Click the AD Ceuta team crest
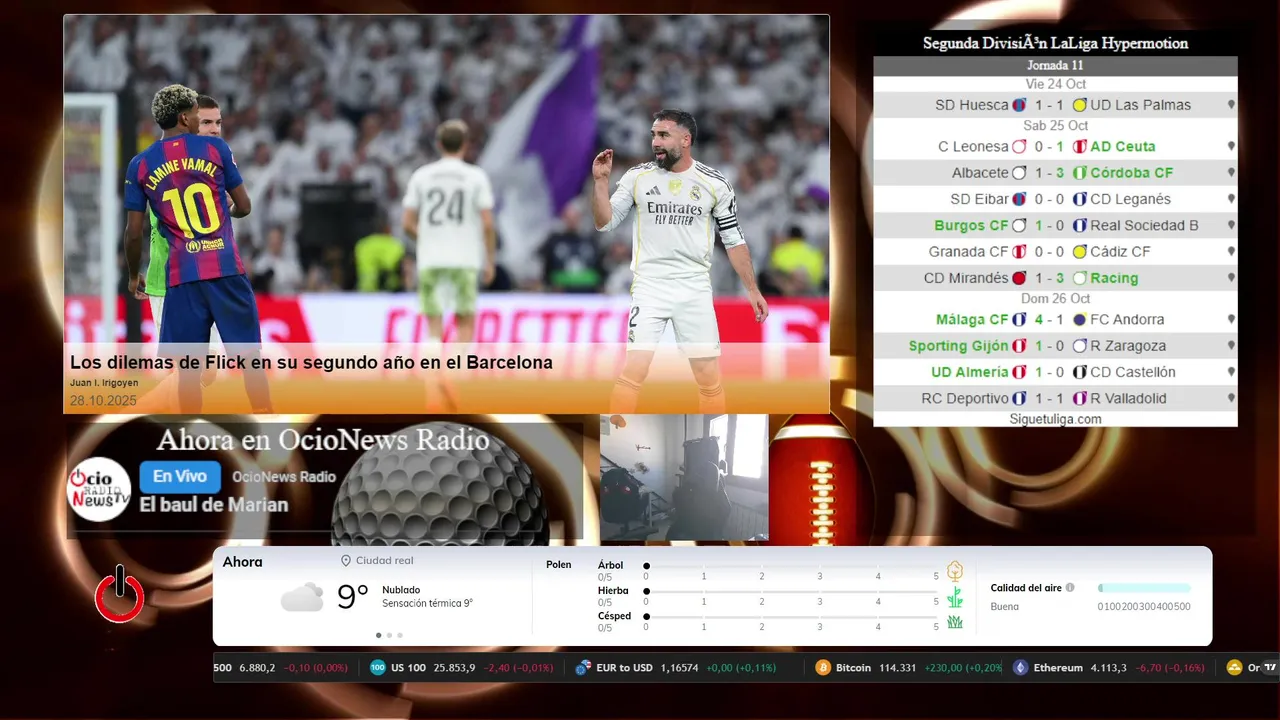This screenshot has width=1280, height=720. (x=1079, y=147)
